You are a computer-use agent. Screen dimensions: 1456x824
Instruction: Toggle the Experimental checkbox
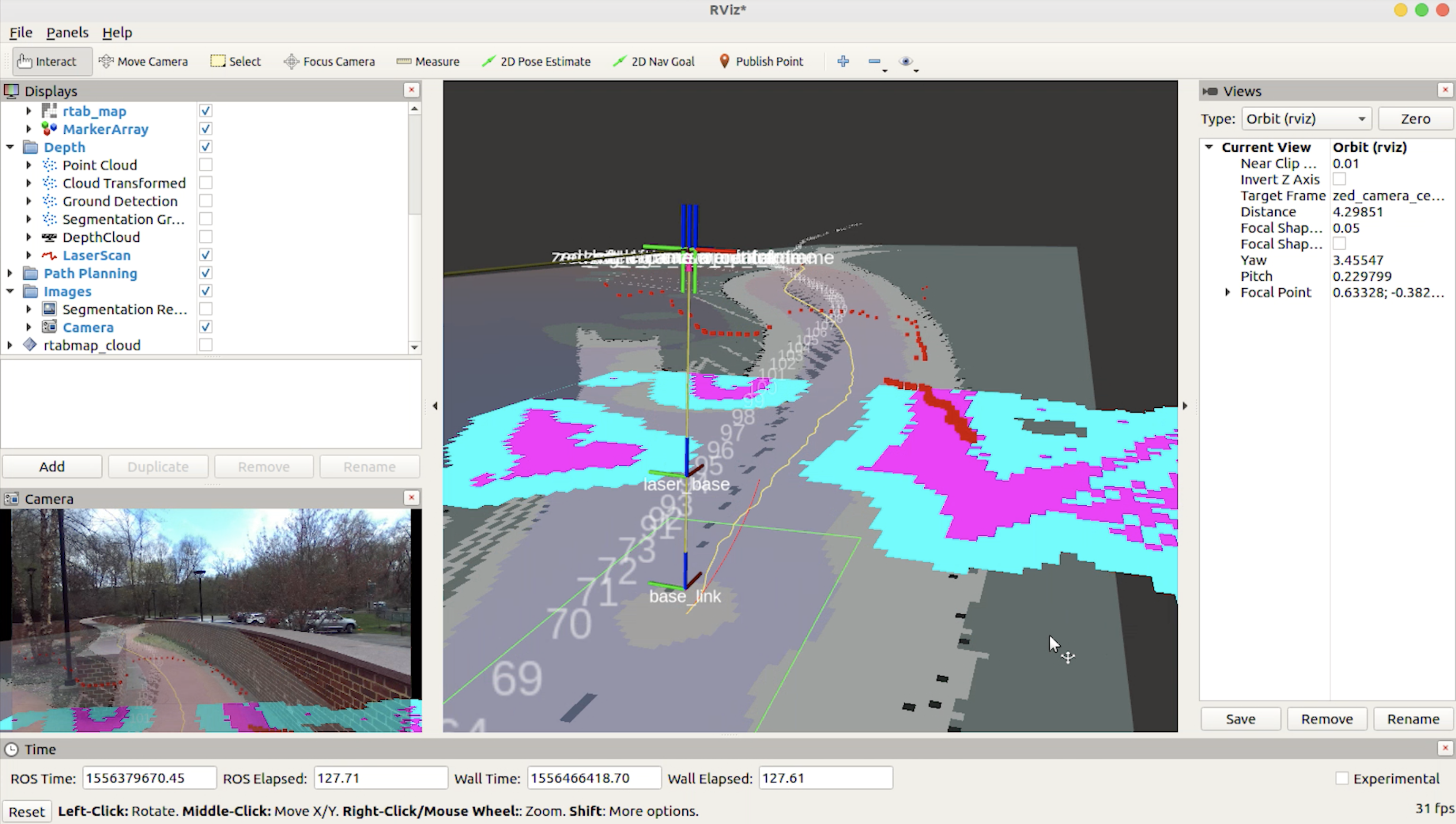[1341, 778]
